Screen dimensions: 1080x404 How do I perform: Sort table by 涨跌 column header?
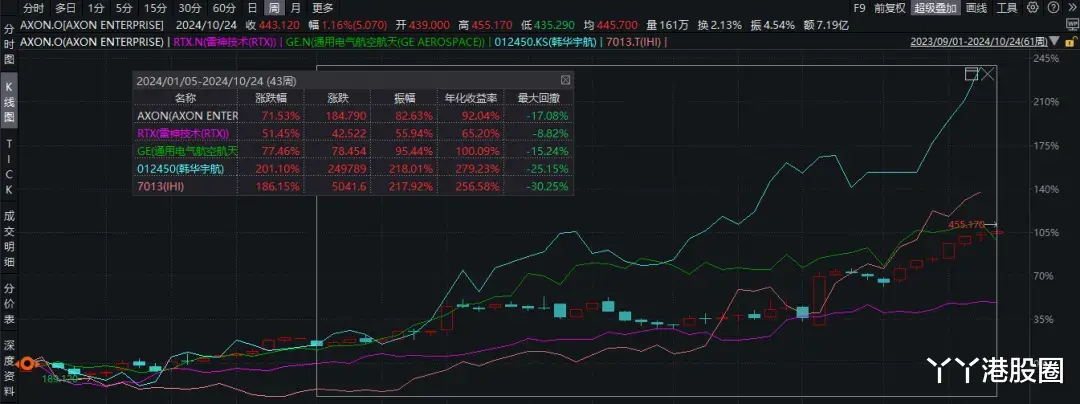click(x=336, y=97)
